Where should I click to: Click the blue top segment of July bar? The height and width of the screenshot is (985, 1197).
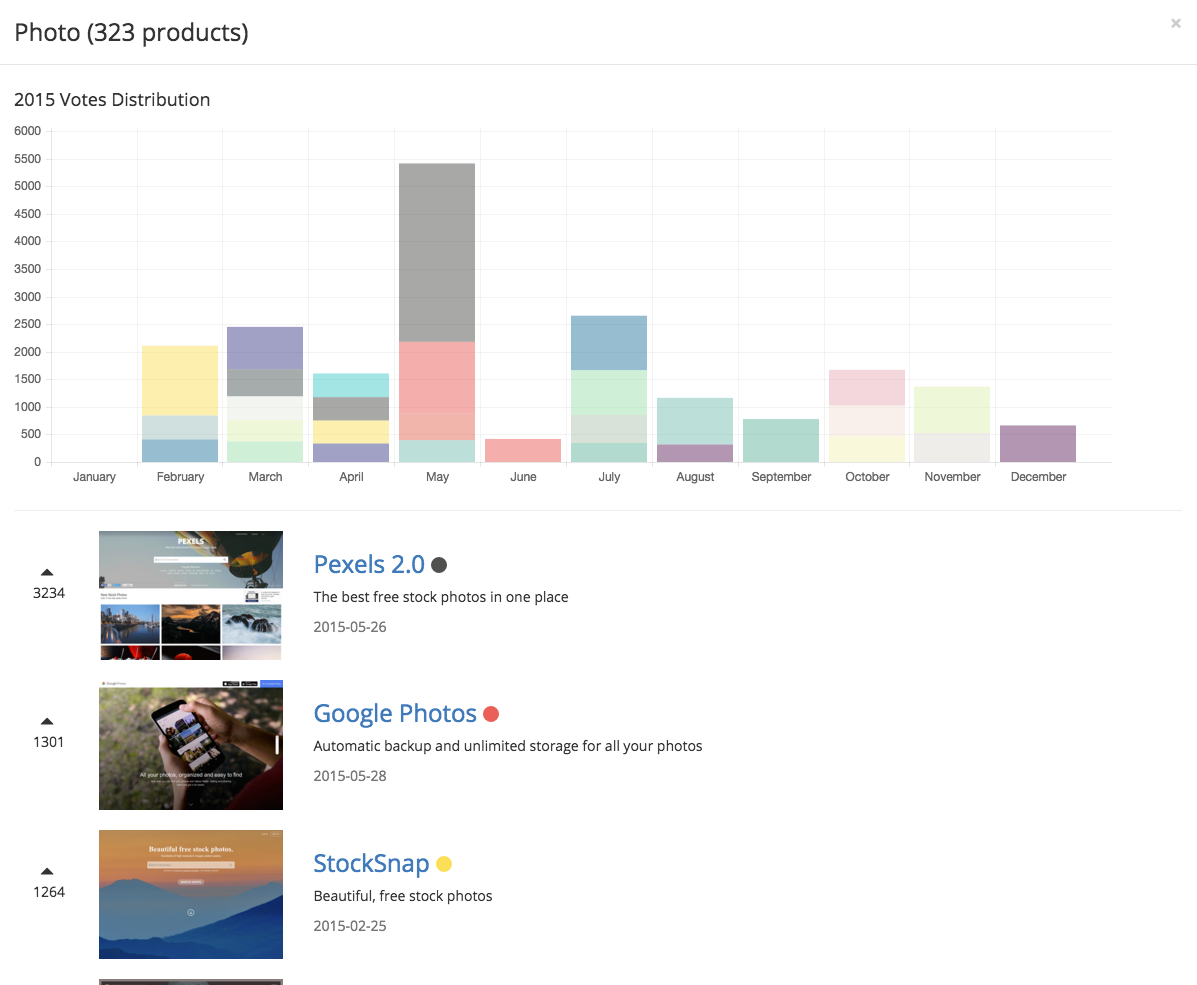(609, 343)
